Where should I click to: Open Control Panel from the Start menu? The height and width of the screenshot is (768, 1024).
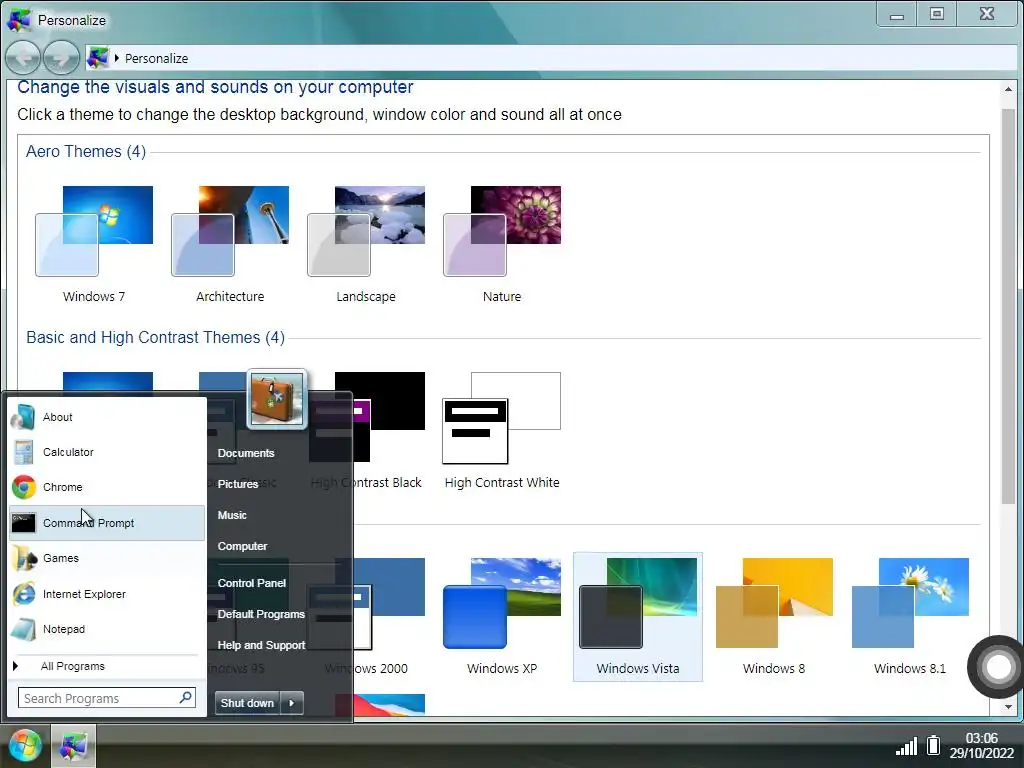coord(251,583)
